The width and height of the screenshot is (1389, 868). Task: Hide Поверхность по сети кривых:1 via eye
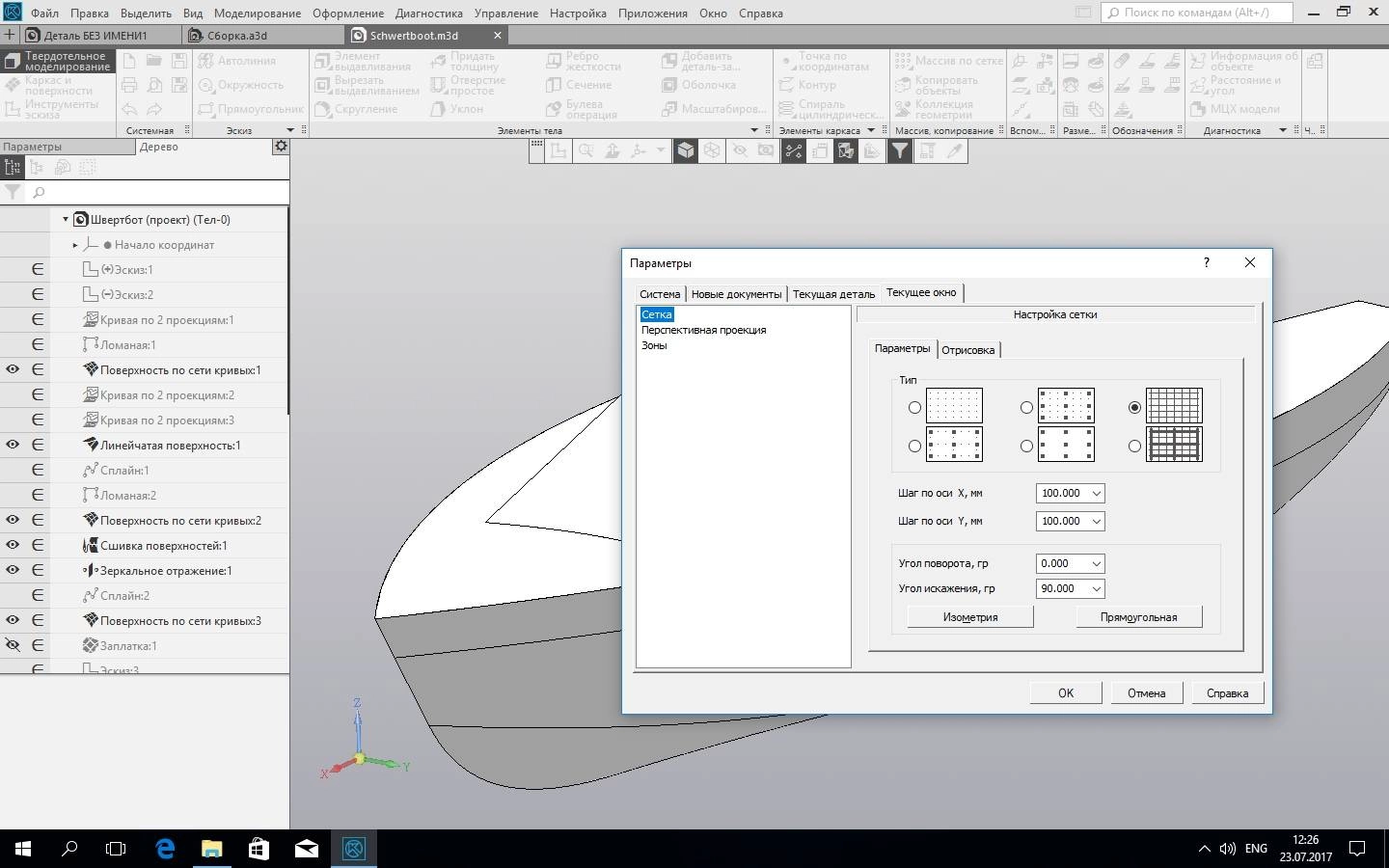(x=13, y=369)
